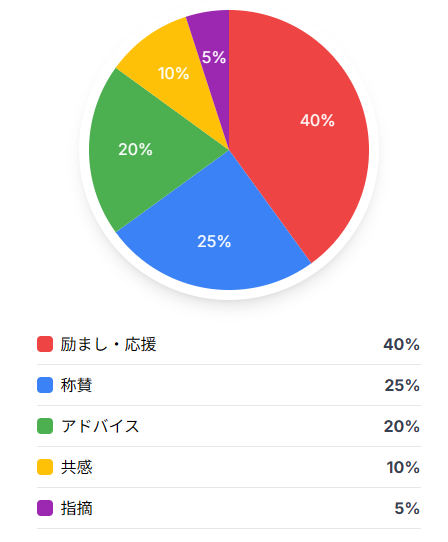This screenshot has height=542, width=448.
Task: Click the 20% value in legend
Action: (x=402, y=426)
